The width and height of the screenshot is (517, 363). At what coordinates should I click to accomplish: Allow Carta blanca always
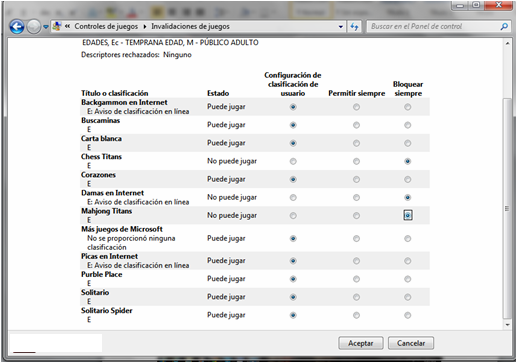coord(356,143)
